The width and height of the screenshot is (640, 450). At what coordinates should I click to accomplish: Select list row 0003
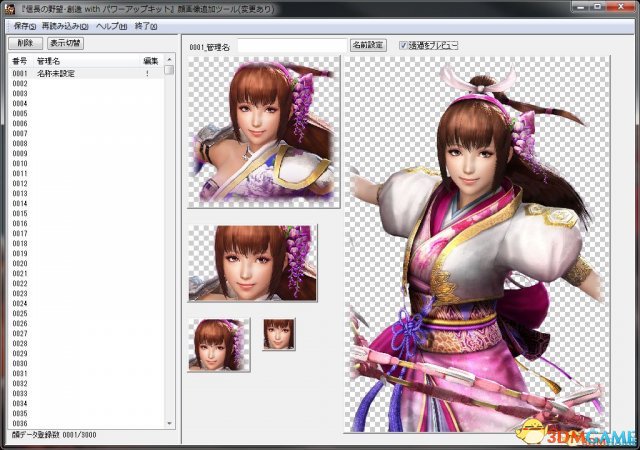click(87, 94)
